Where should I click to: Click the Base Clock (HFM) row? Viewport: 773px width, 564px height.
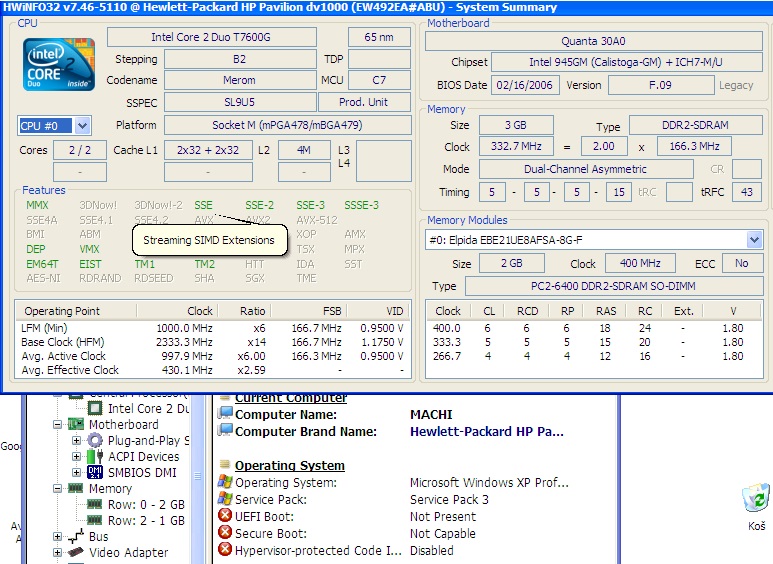(212, 342)
